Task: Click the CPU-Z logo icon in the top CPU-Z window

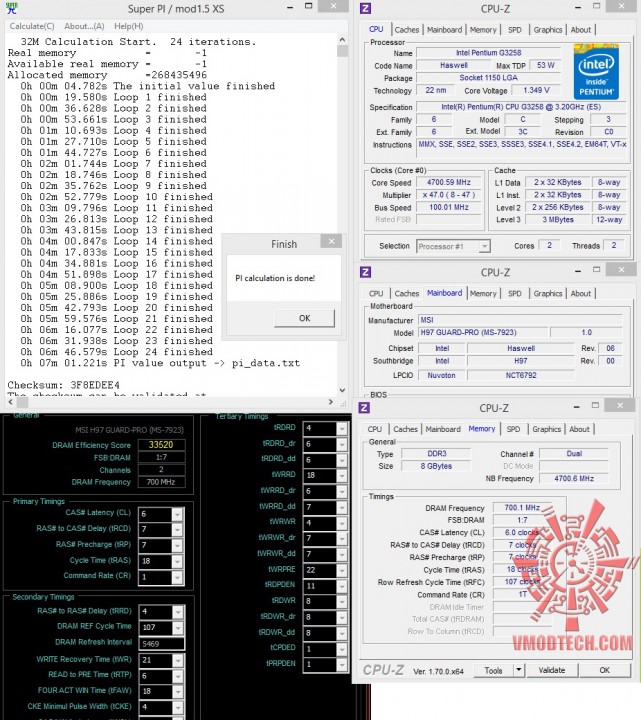Action: [365, 8]
